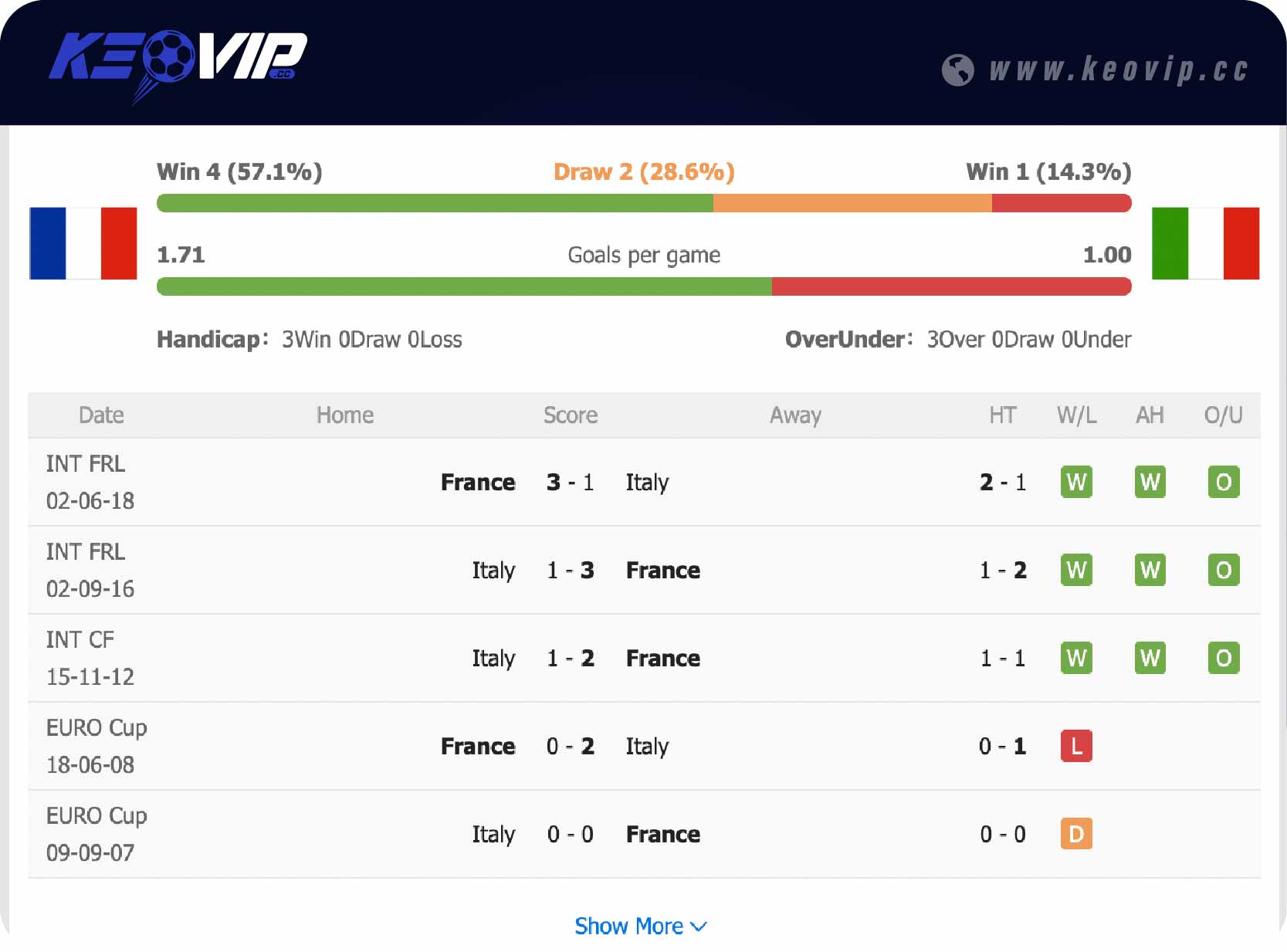Click the globe icon beside website URL

pyautogui.click(x=957, y=70)
